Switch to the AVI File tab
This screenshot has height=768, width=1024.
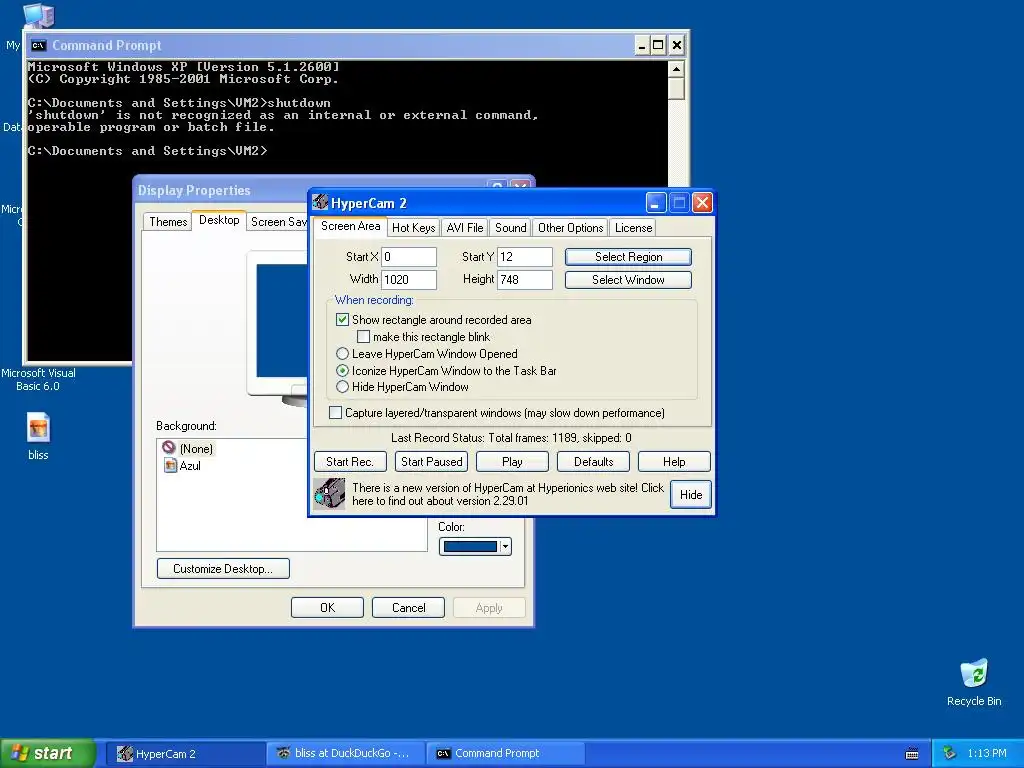(x=464, y=227)
